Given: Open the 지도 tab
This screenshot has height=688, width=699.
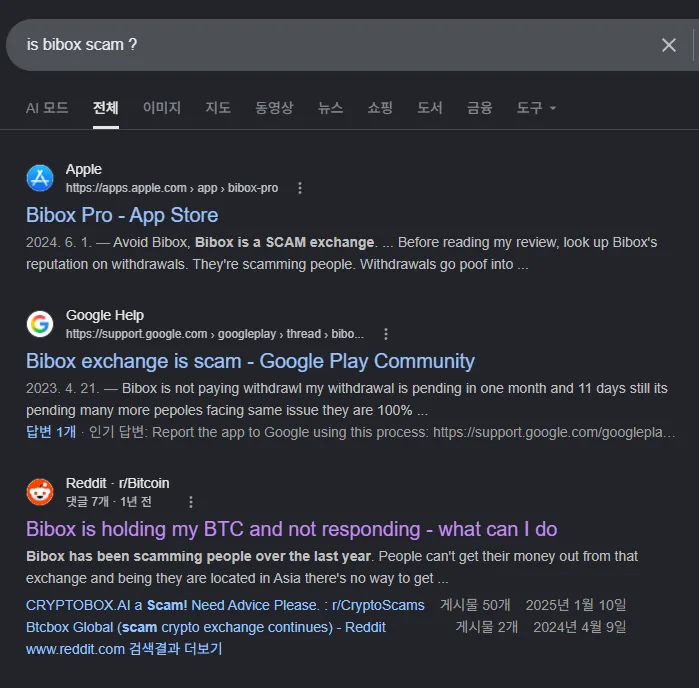Looking at the screenshot, I should [218, 107].
